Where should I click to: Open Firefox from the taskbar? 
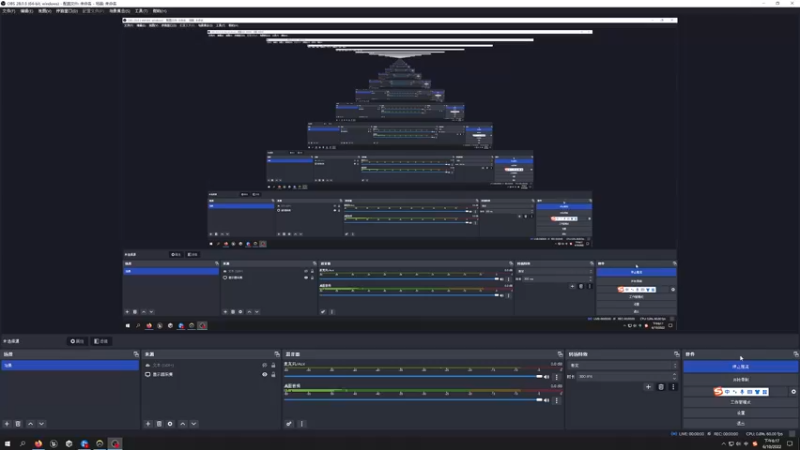point(38,444)
